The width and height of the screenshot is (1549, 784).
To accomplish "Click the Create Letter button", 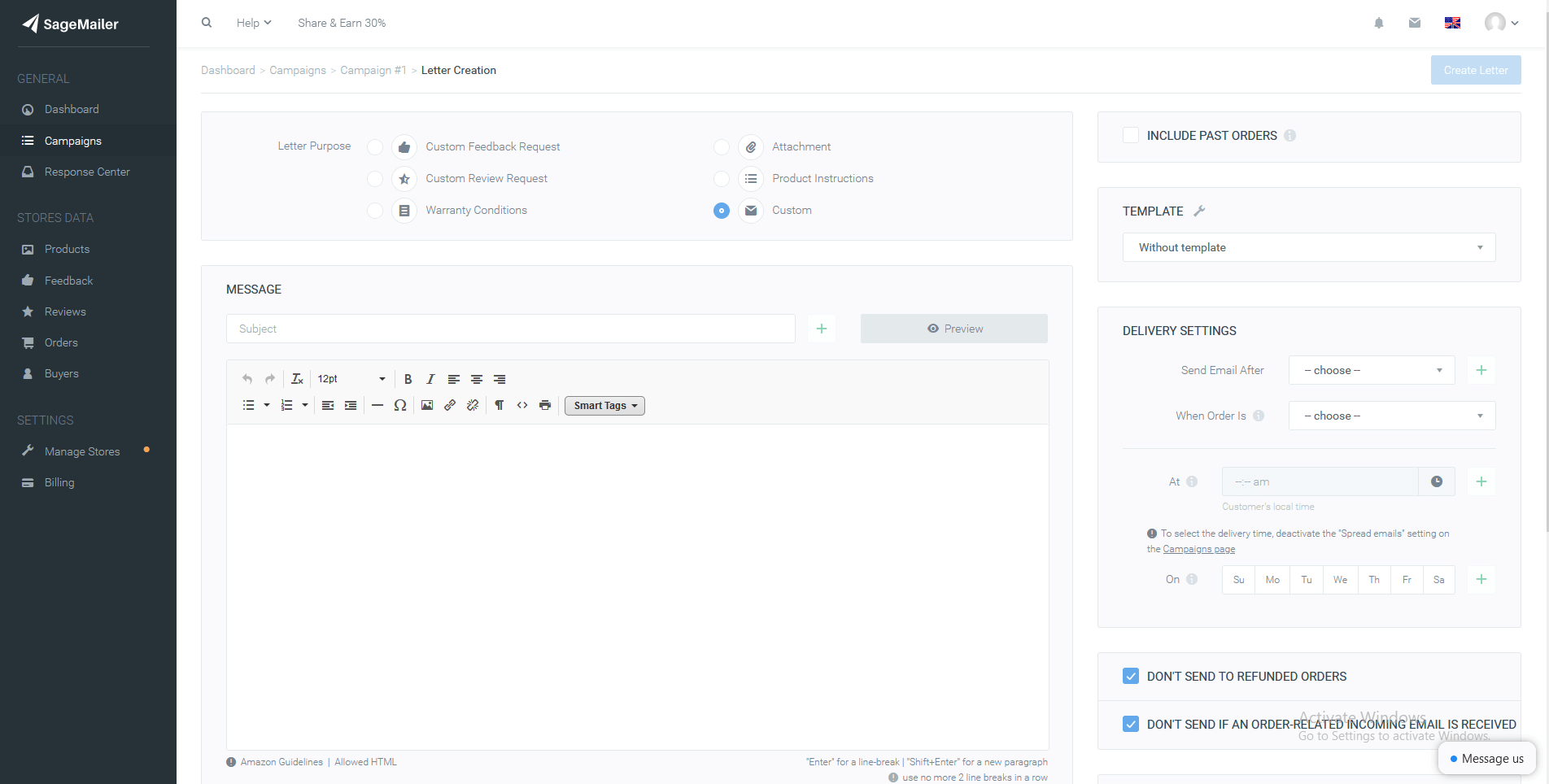I will coord(1476,70).
